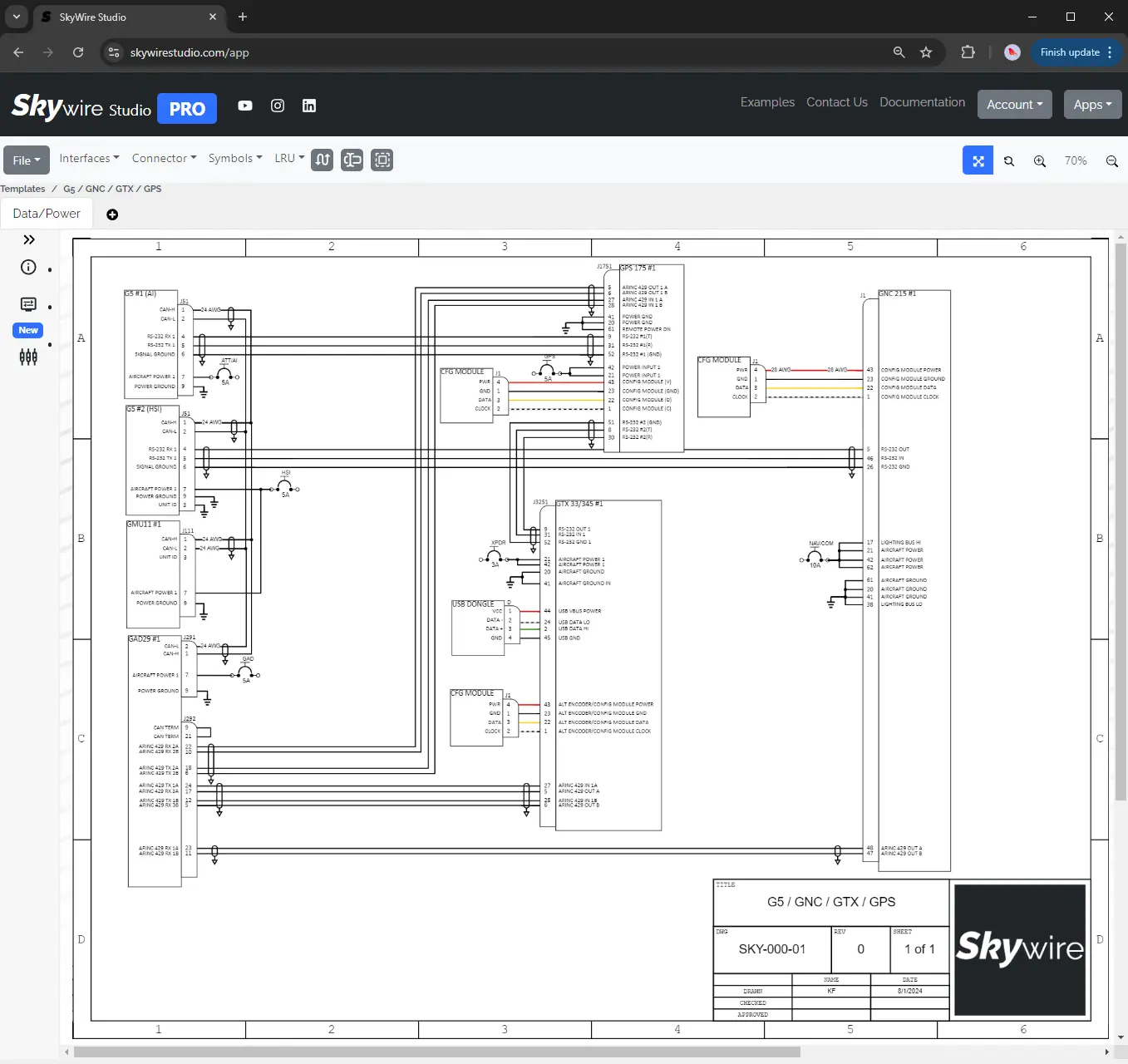Open a new browser tab
The image size is (1128, 1064).
tap(243, 17)
